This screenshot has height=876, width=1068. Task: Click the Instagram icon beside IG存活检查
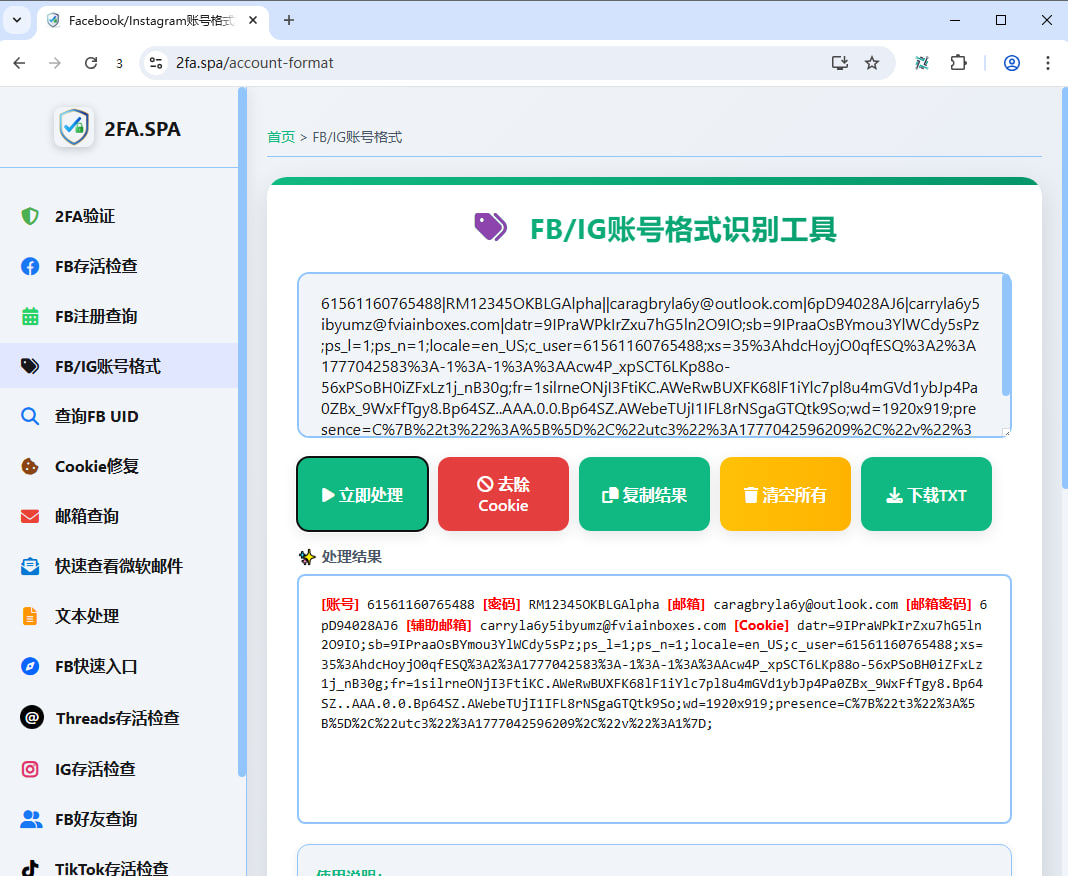[30, 769]
